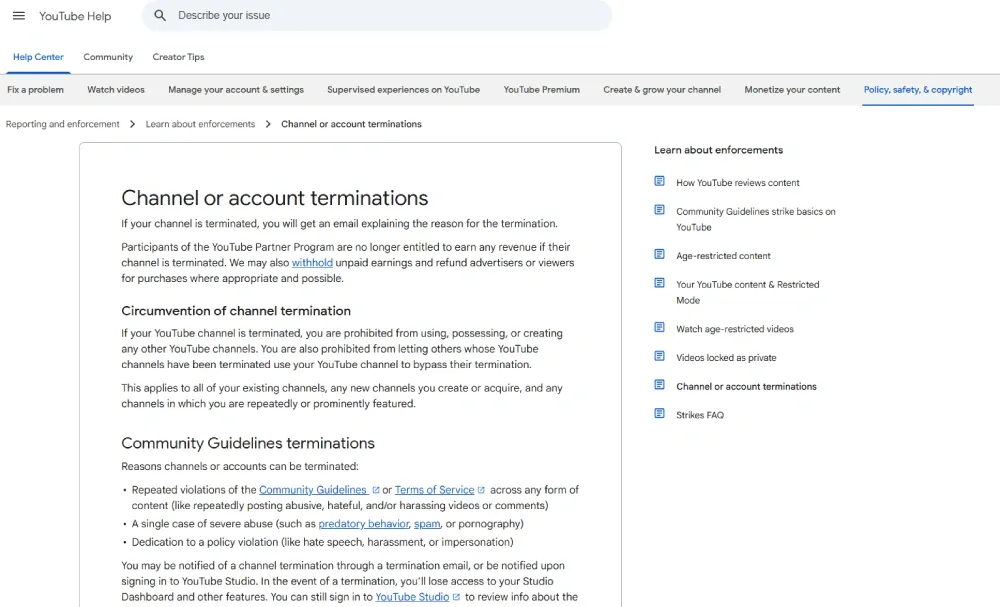Viewport: 1000px width, 607px height.
Task: Click article icon for Strikes FAQ
Action: point(659,414)
